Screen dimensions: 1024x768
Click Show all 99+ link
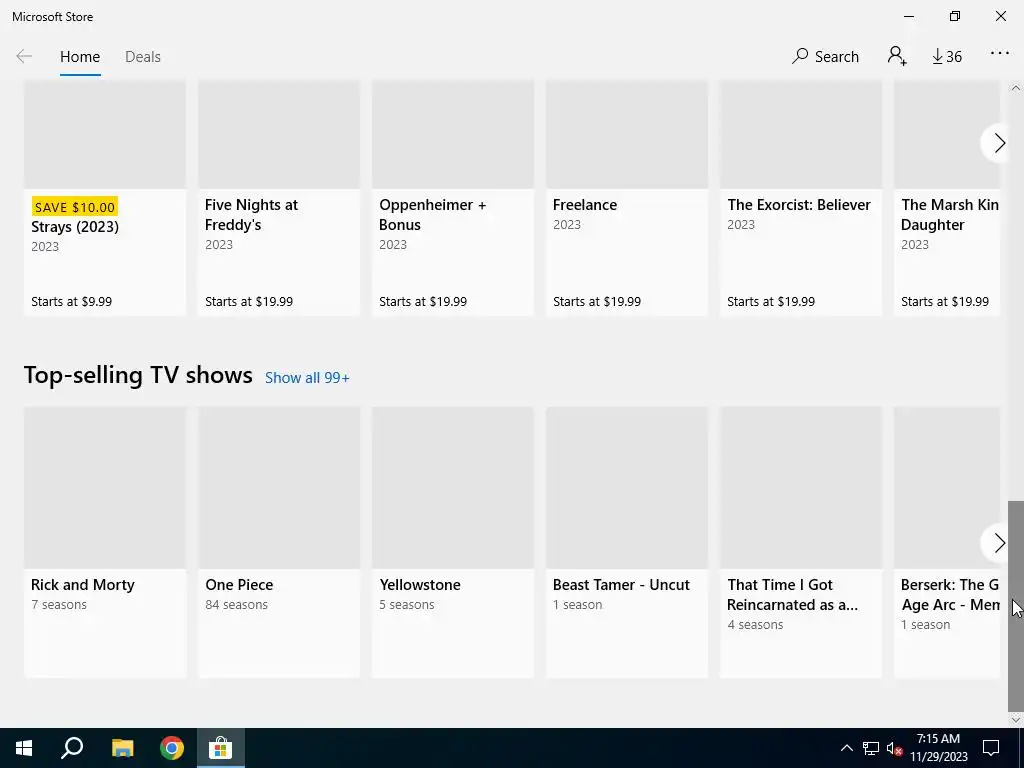pos(307,377)
